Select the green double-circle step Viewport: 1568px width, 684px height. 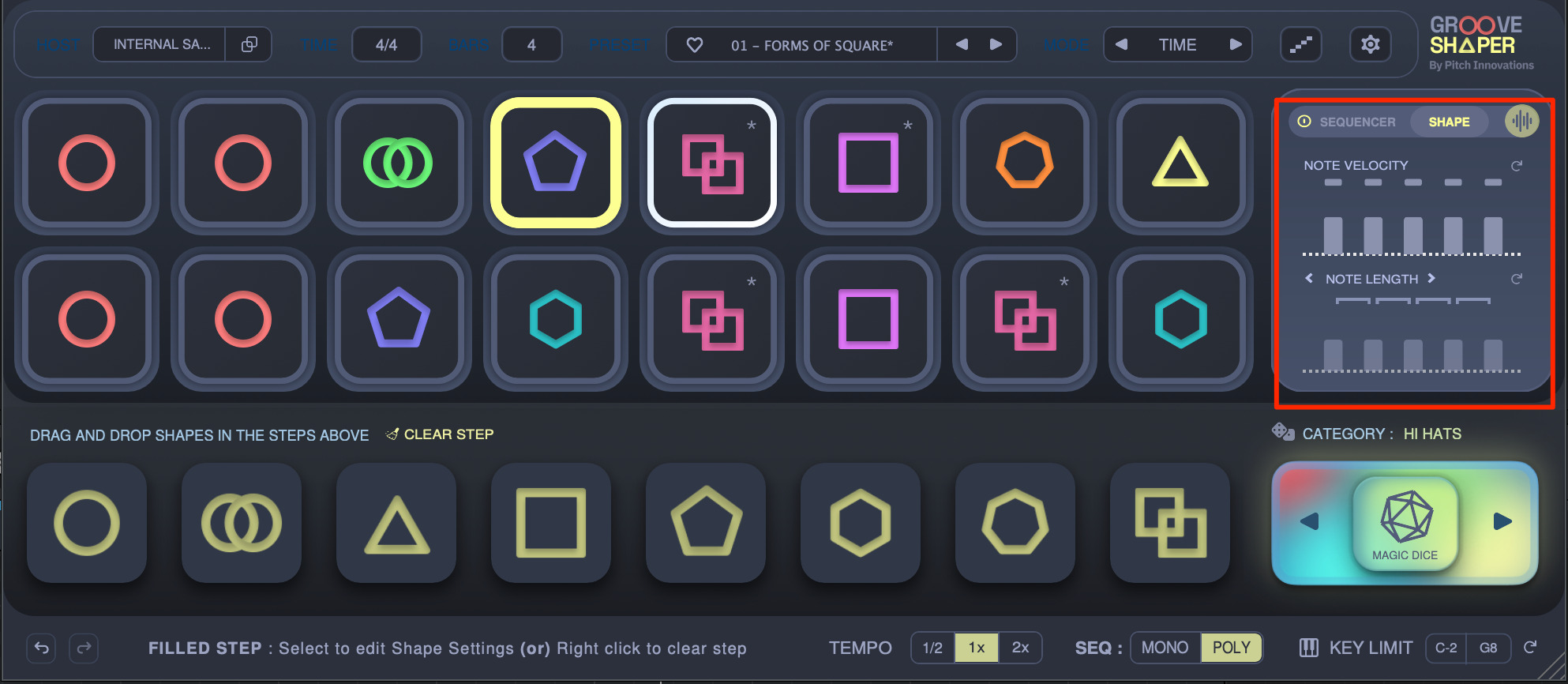[x=399, y=163]
